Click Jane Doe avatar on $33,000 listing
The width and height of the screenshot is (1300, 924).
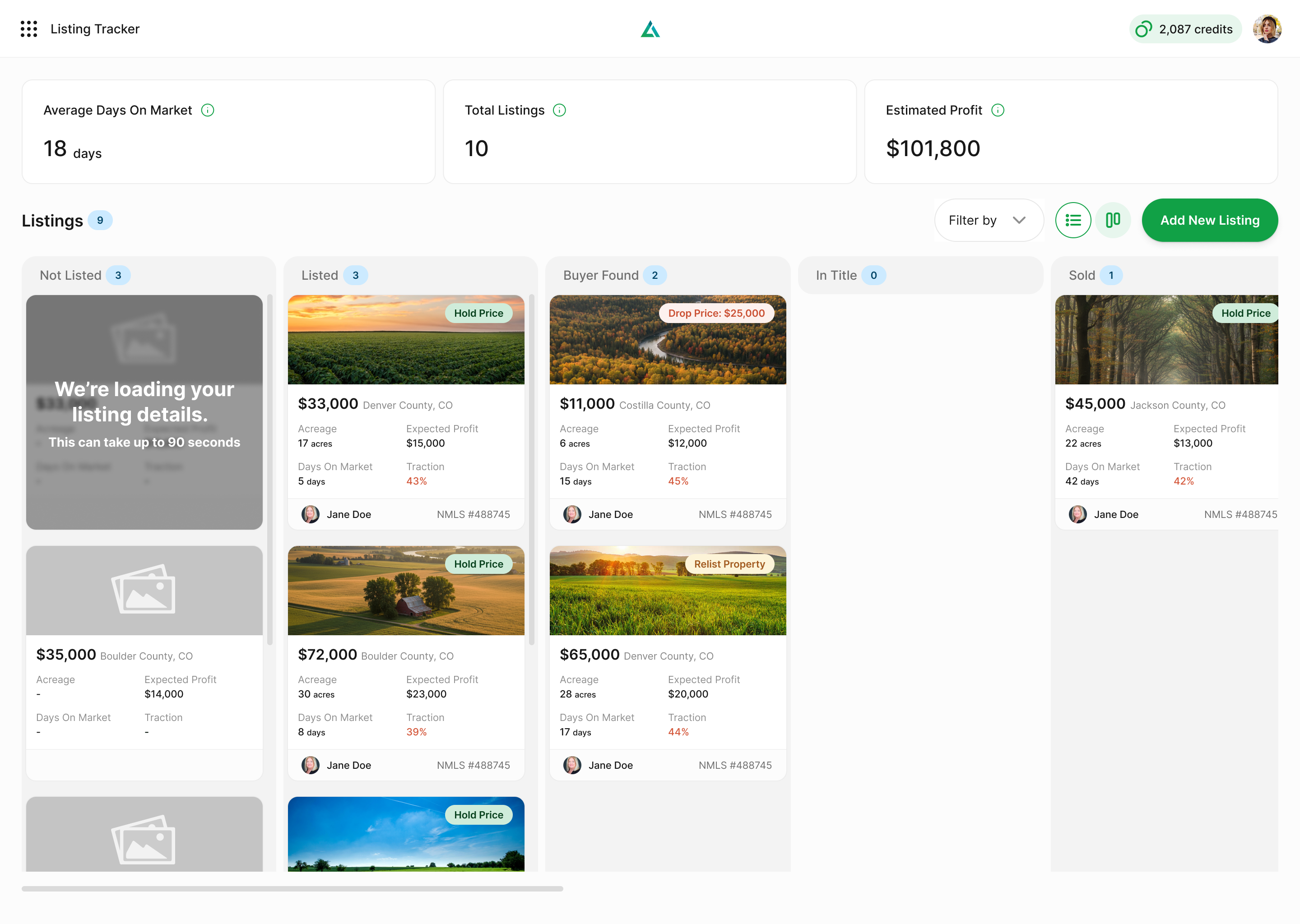pos(310,514)
